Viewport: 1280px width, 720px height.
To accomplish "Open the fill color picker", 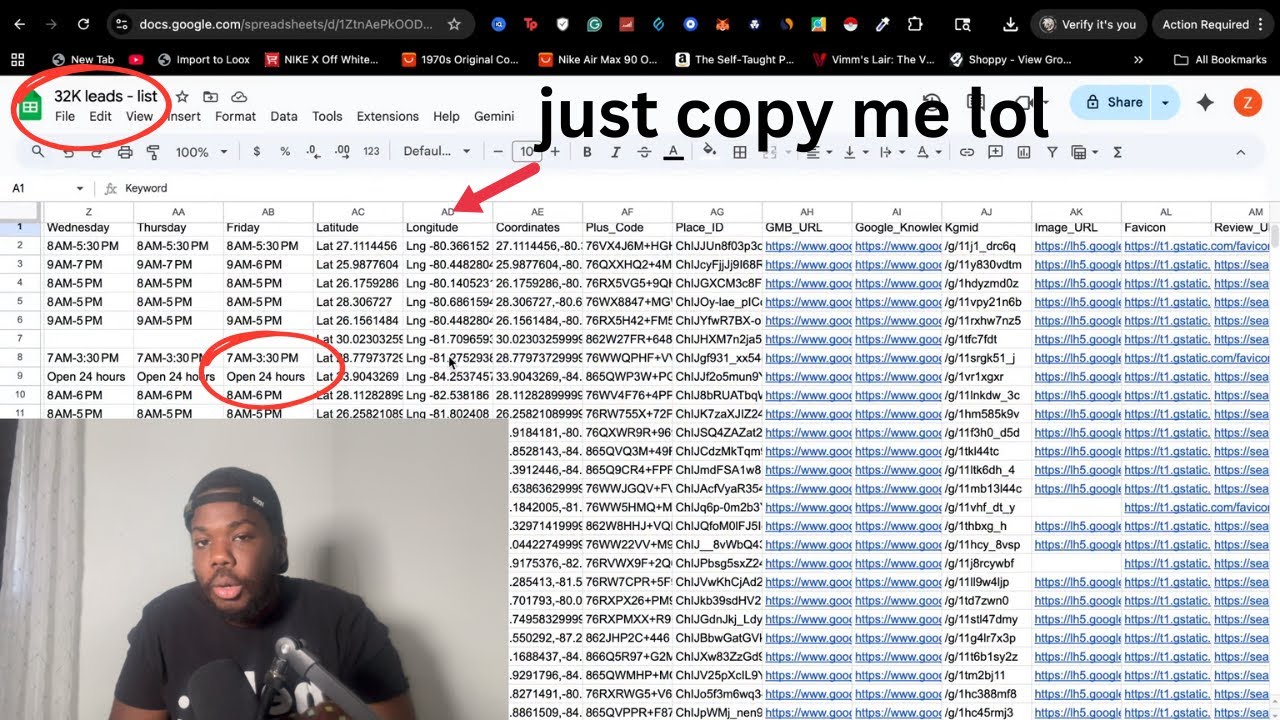I will (710, 152).
